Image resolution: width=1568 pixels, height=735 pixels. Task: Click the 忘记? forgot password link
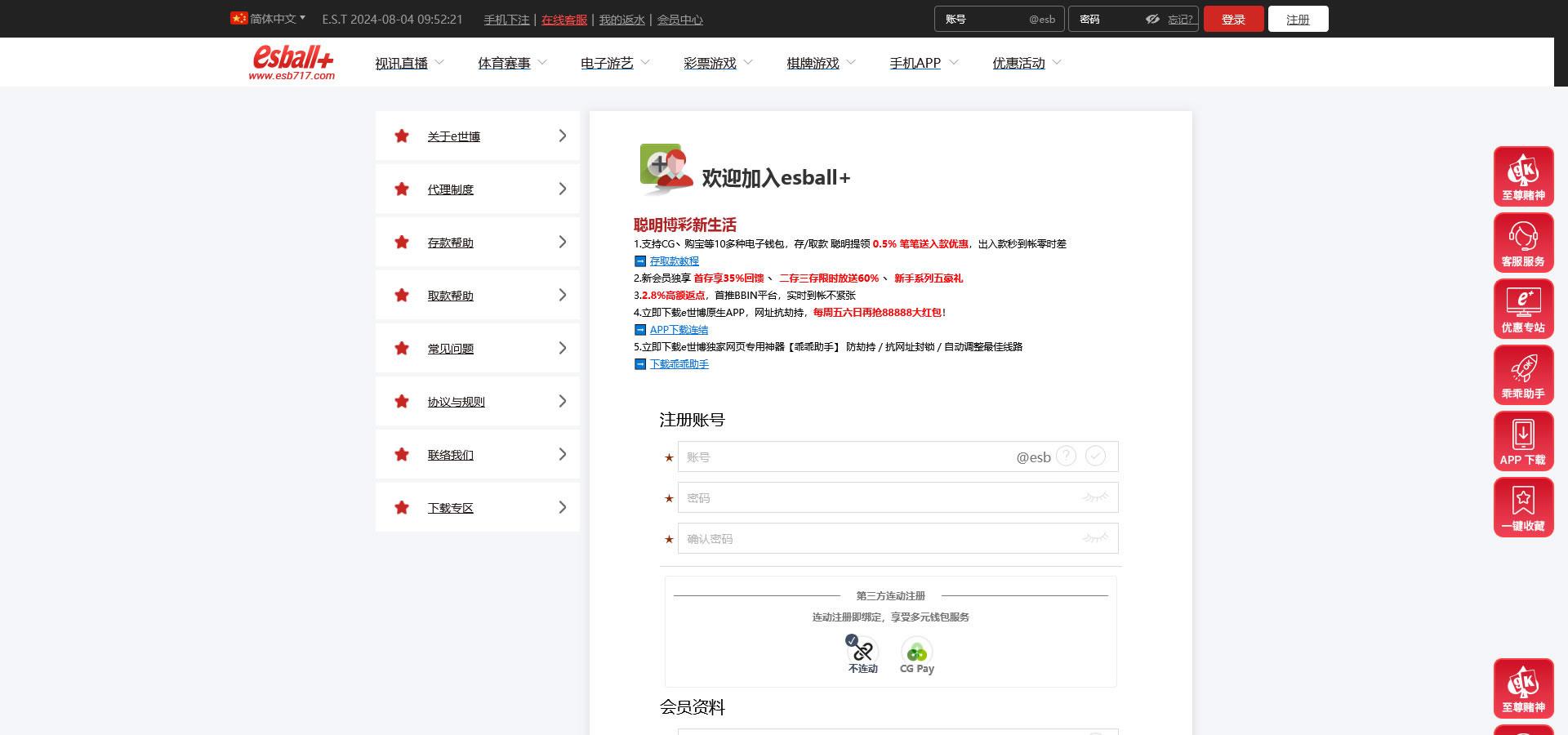point(1180,20)
